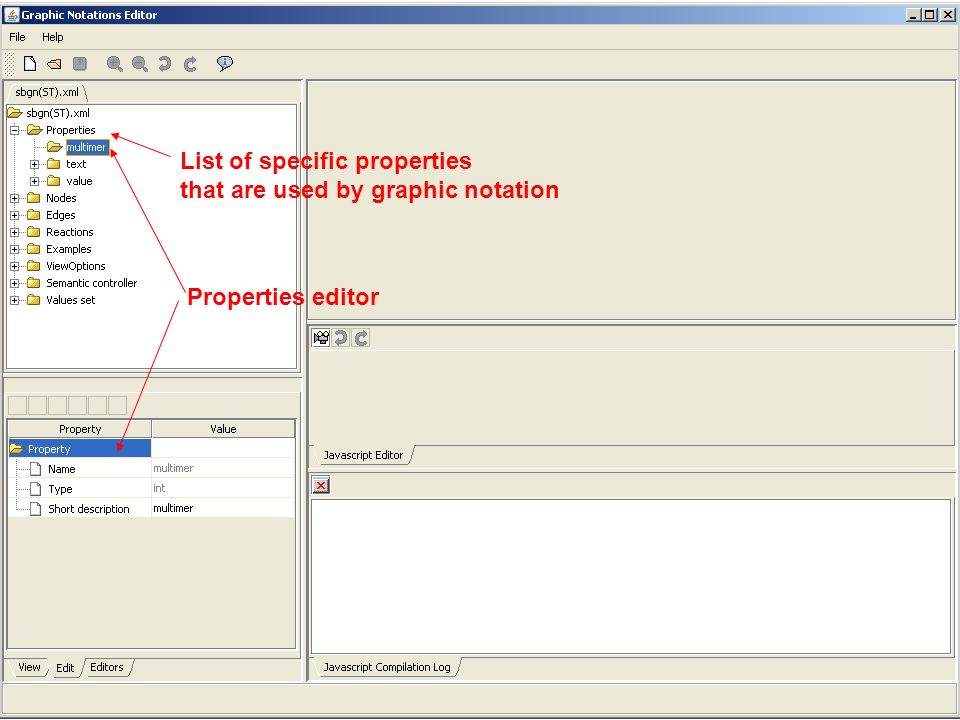Click the Short description row document icon

coord(36,509)
